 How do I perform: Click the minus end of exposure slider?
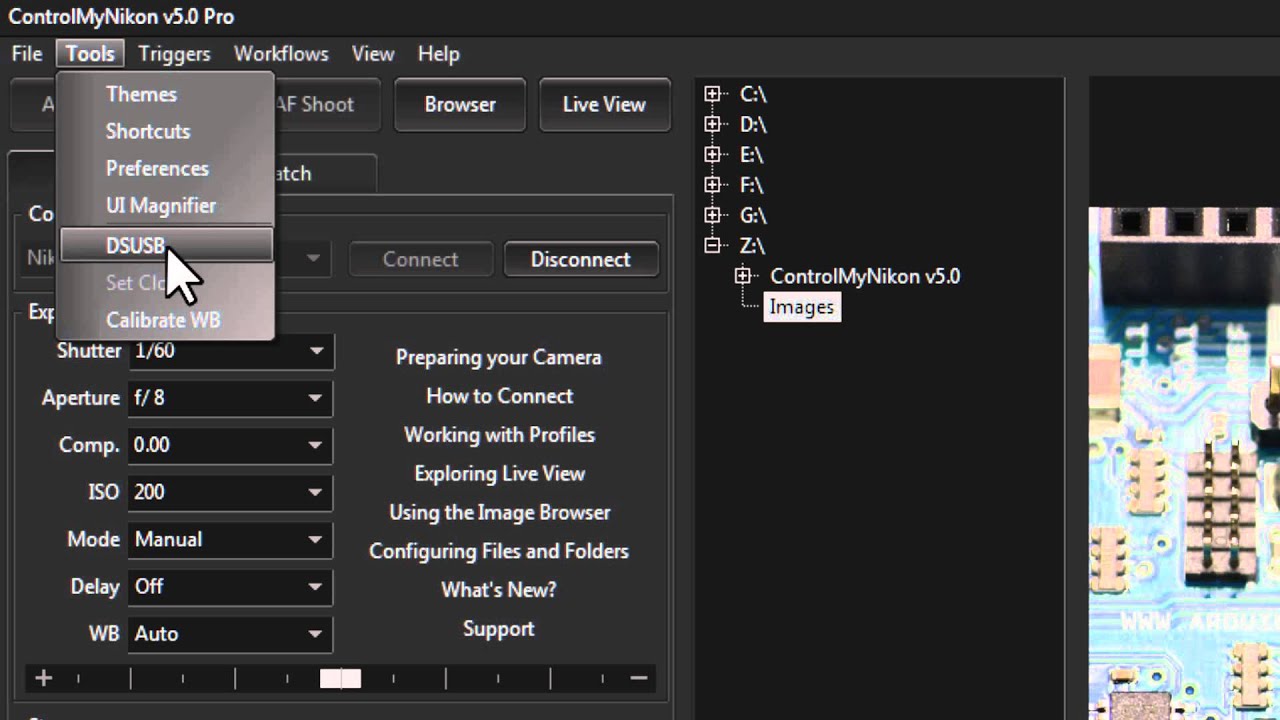(639, 678)
